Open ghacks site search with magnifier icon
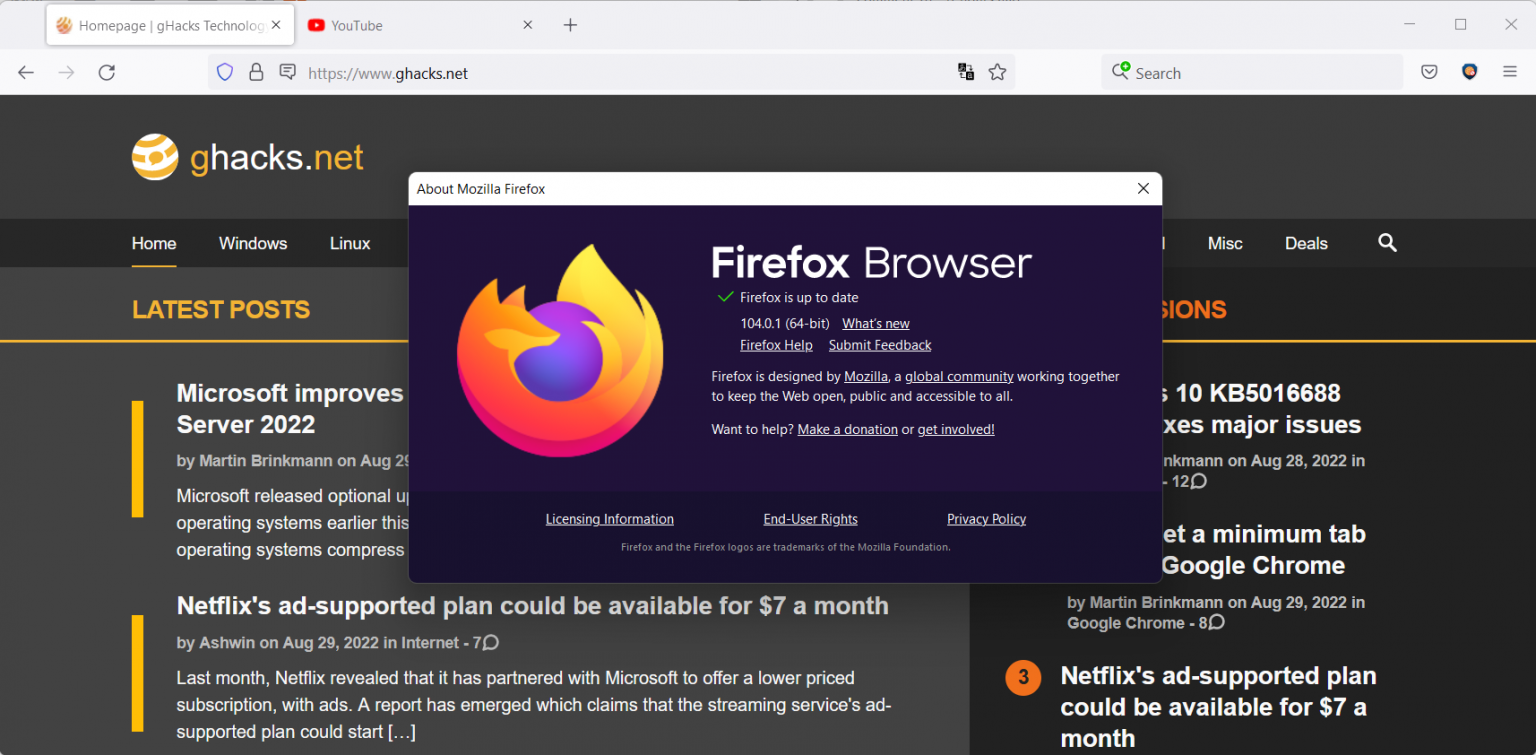 pos(1387,243)
